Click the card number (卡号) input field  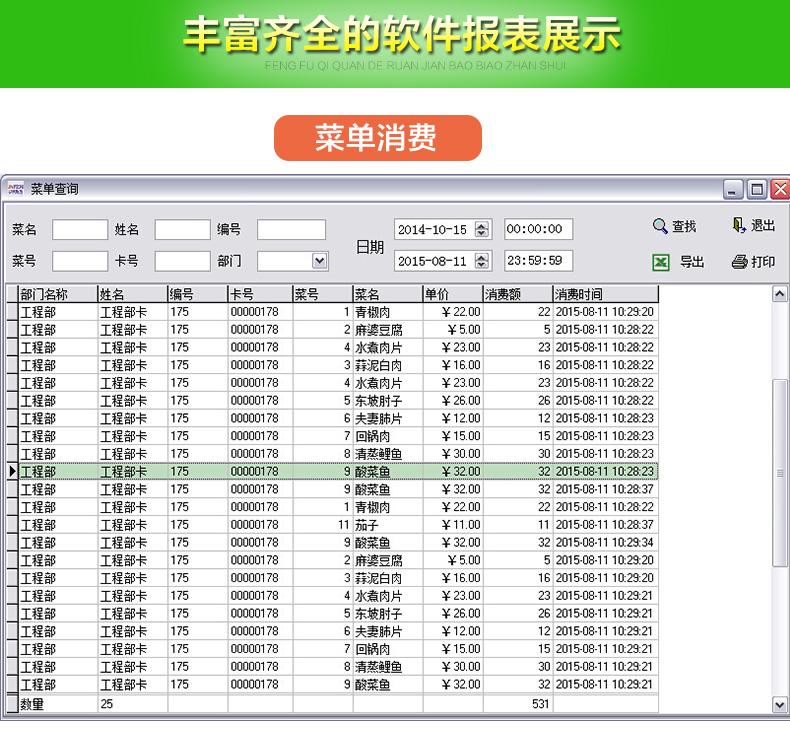pos(182,261)
